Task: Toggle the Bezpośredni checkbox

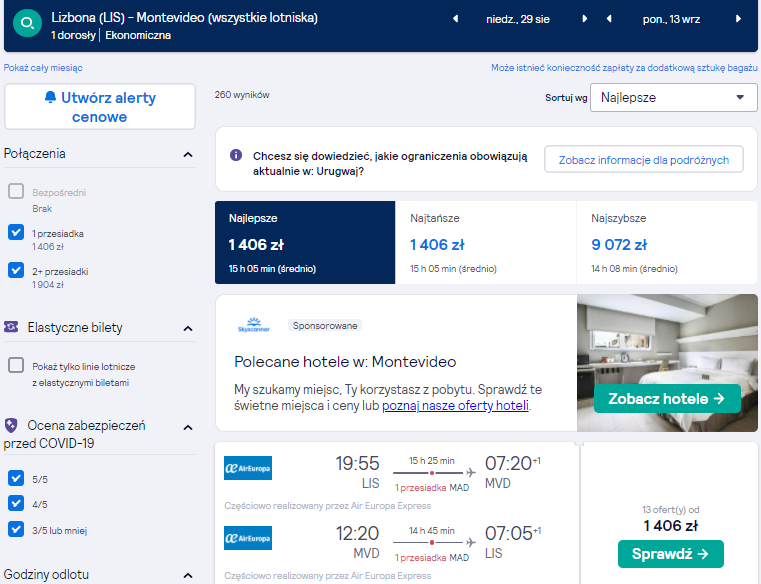Action: [x=16, y=191]
